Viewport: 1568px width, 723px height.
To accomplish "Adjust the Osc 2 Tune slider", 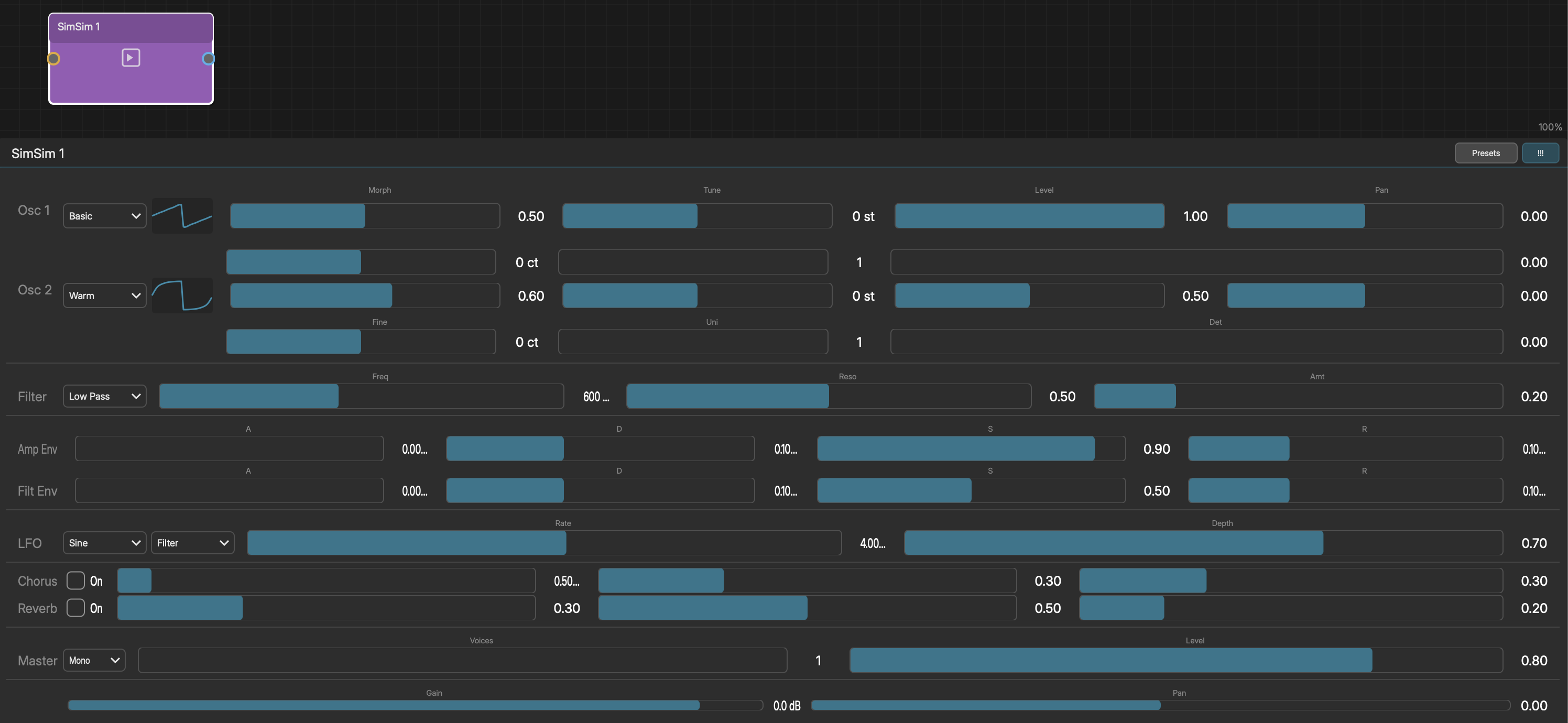I will [697, 296].
